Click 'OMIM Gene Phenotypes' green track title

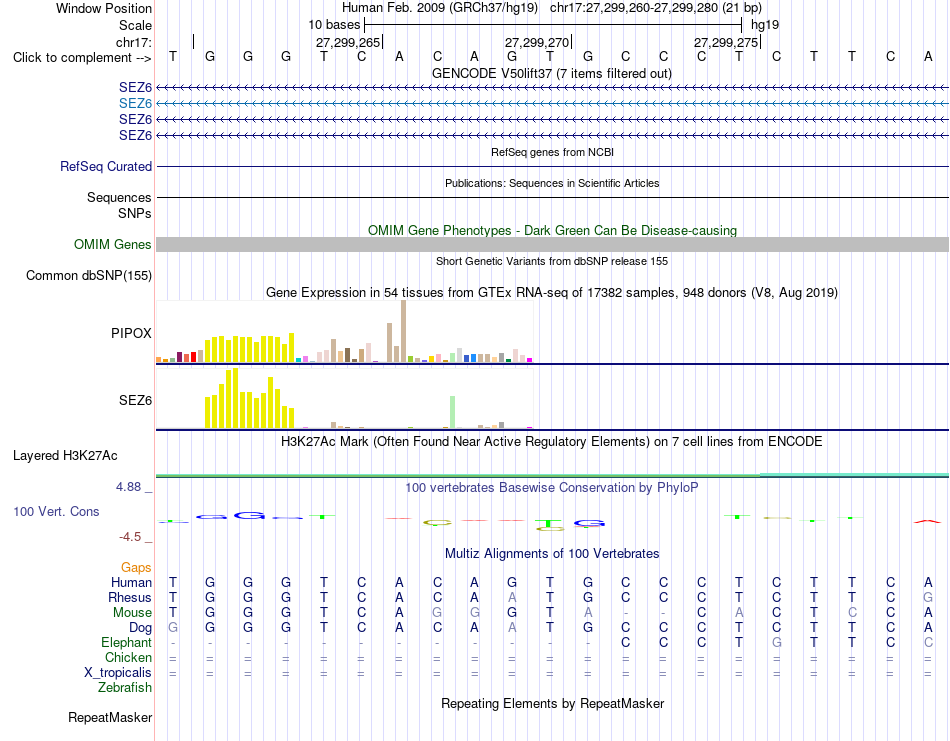(x=552, y=230)
